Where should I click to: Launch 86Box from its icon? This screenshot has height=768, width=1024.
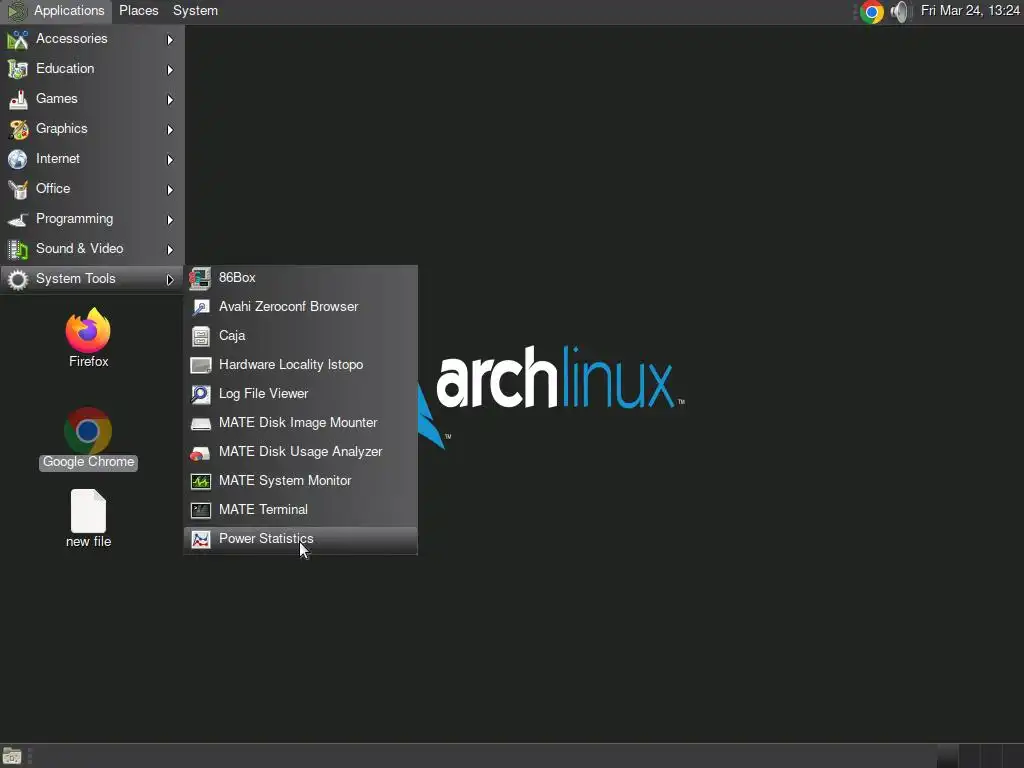point(200,278)
